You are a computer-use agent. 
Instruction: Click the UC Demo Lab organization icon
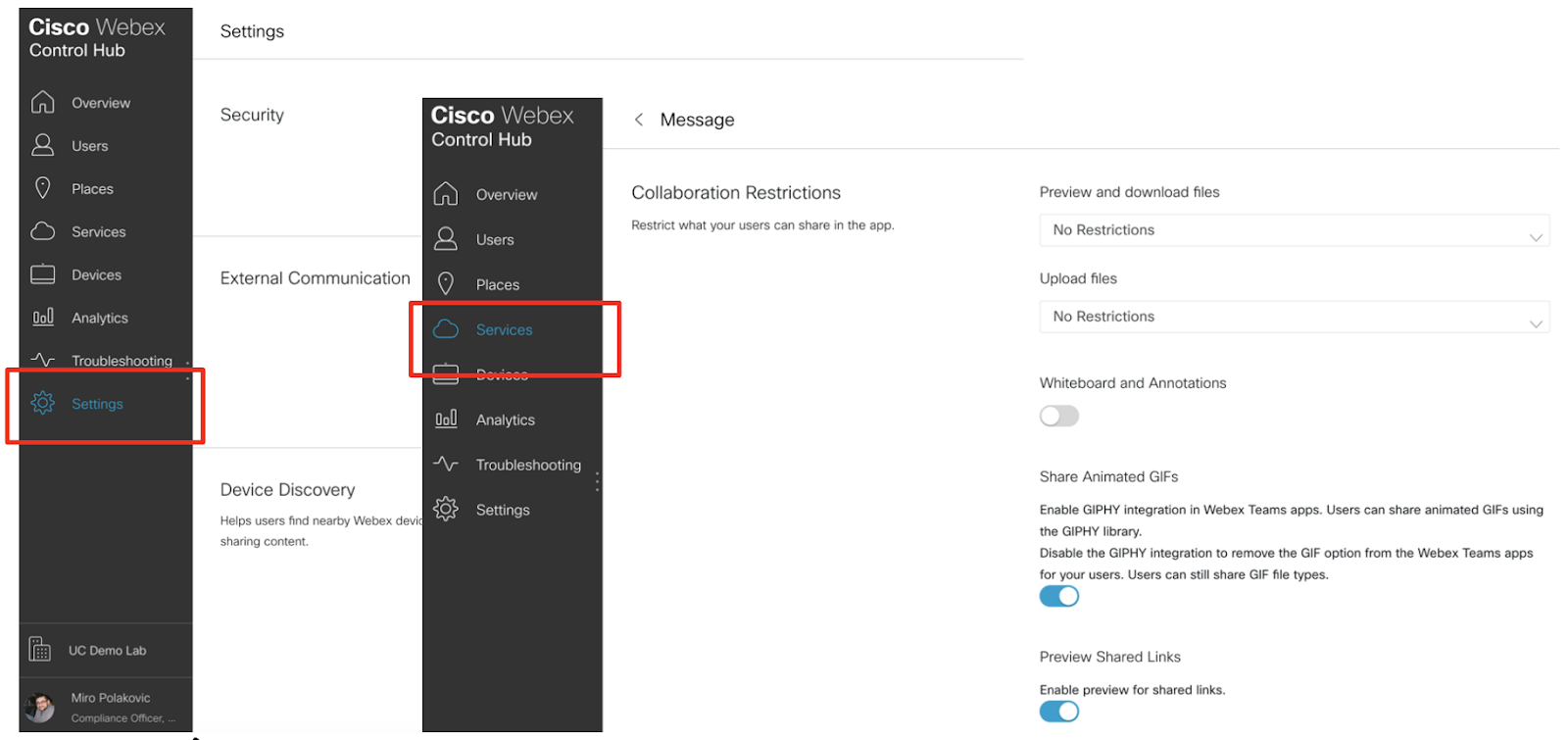(40, 649)
